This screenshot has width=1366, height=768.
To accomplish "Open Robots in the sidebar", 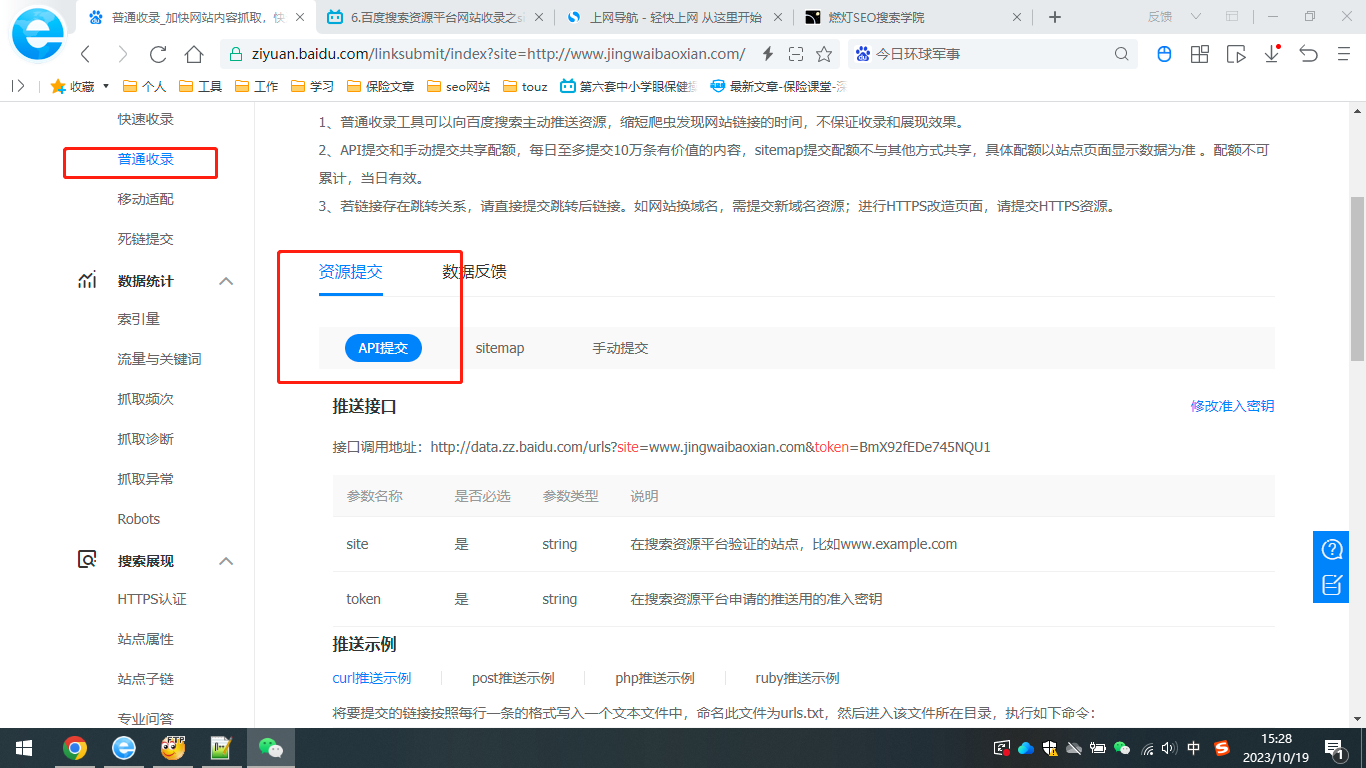I will 139,519.
